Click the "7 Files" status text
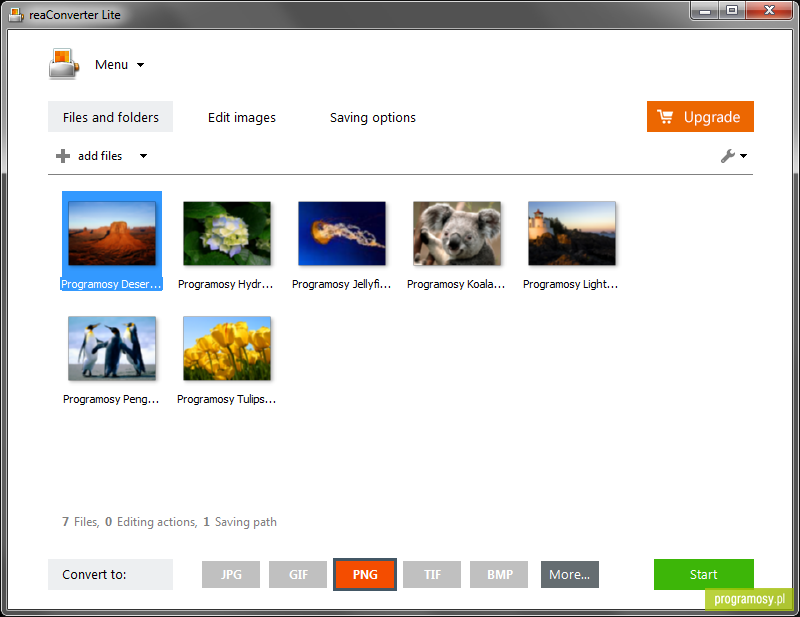This screenshot has height=617, width=800. click(81, 522)
